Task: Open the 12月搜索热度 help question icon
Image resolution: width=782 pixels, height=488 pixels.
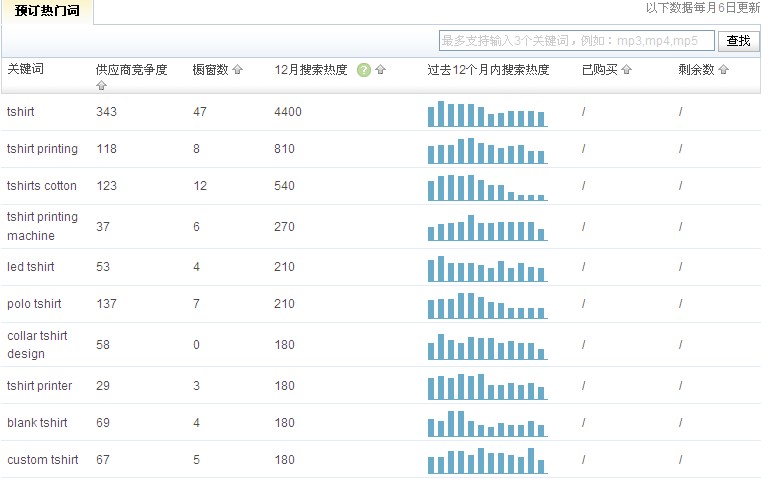Action: [364, 70]
